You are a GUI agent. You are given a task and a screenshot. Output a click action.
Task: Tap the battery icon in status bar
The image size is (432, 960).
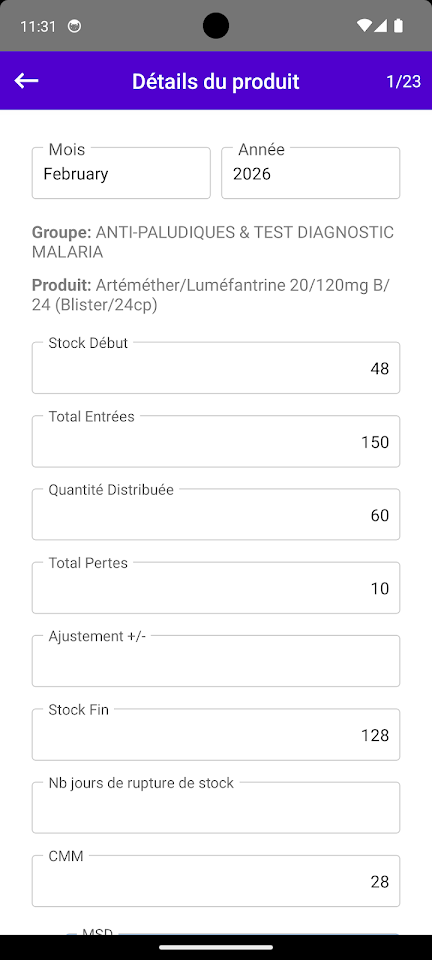[x=399, y=26]
